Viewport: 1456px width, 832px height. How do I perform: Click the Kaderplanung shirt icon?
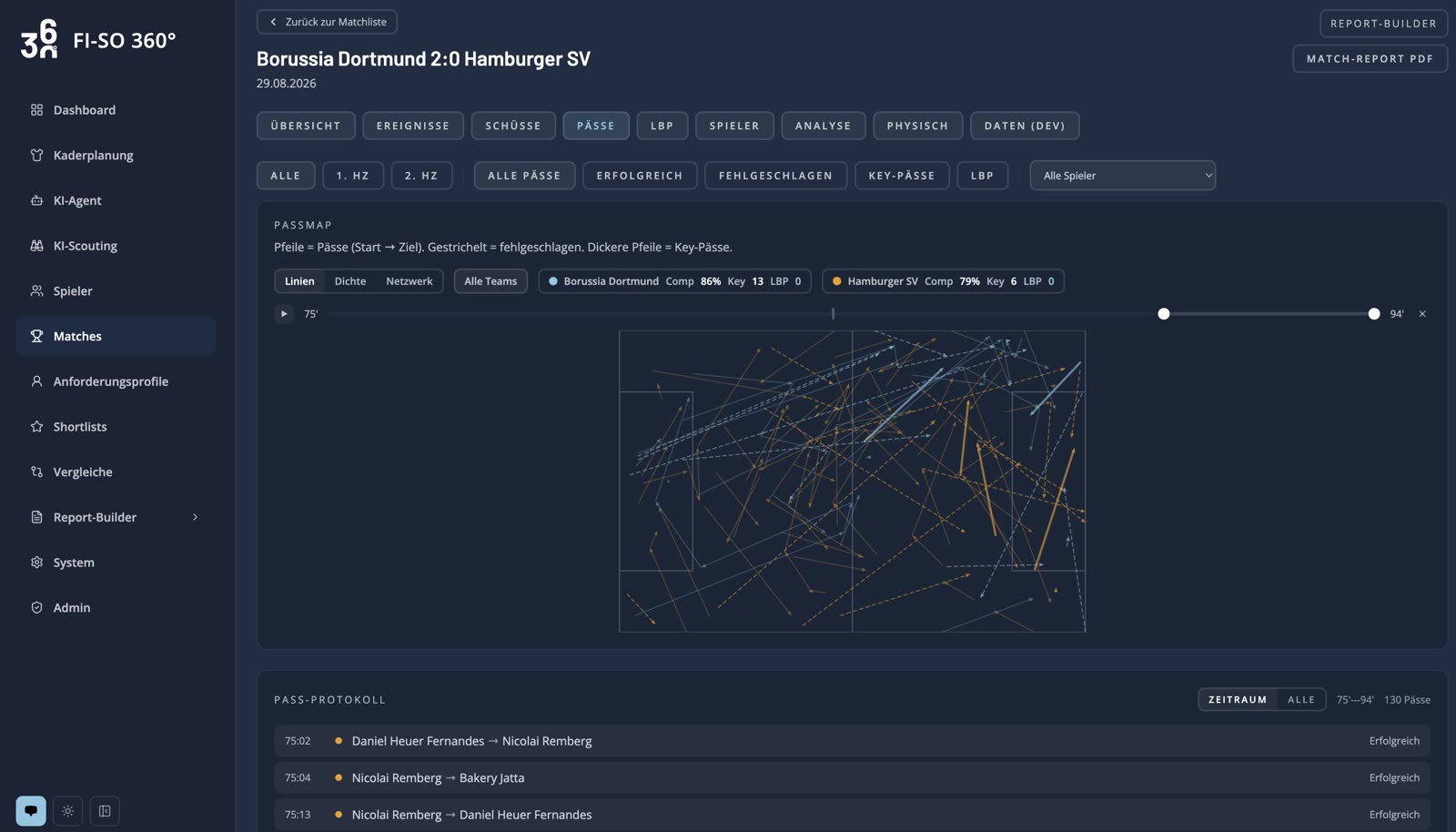tap(36, 156)
